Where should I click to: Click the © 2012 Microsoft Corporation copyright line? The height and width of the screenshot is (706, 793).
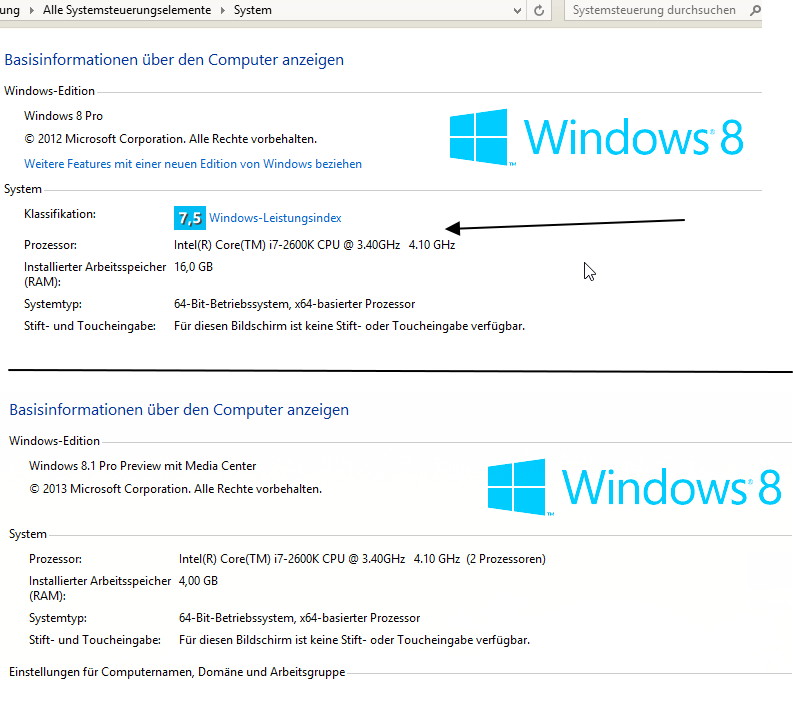pos(170,139)
